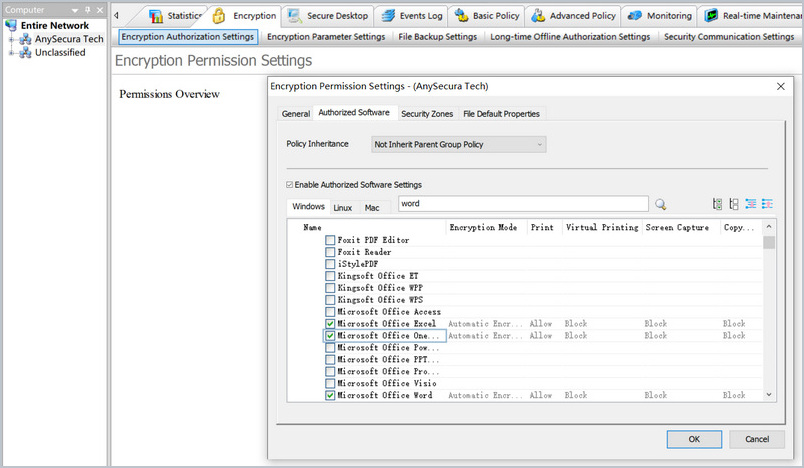This screenshot has width=804, height=468.
Task: Click the Unclassified group icon
Action: (25, 52)
